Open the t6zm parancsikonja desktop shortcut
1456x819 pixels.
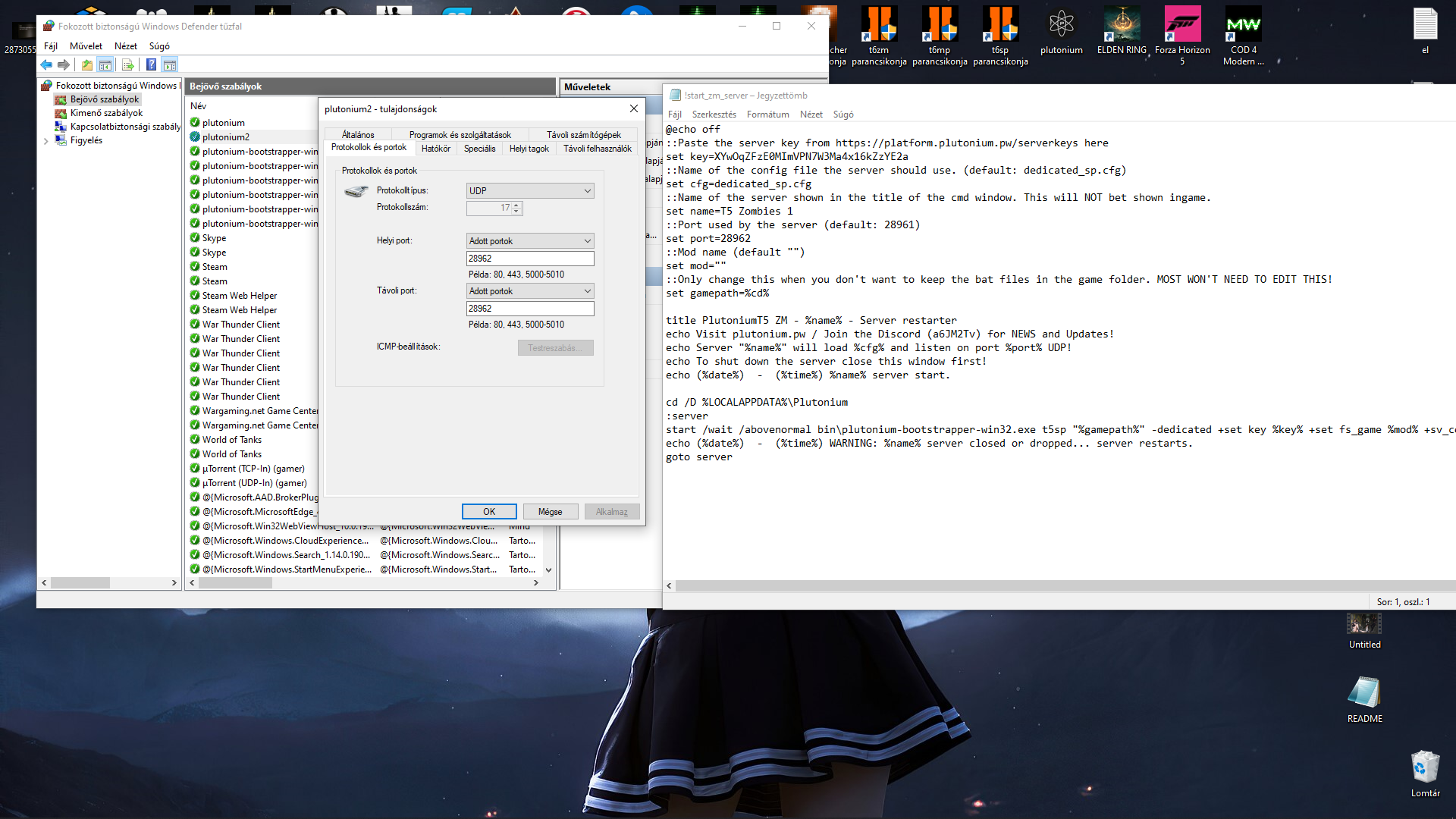pos(879,36)
